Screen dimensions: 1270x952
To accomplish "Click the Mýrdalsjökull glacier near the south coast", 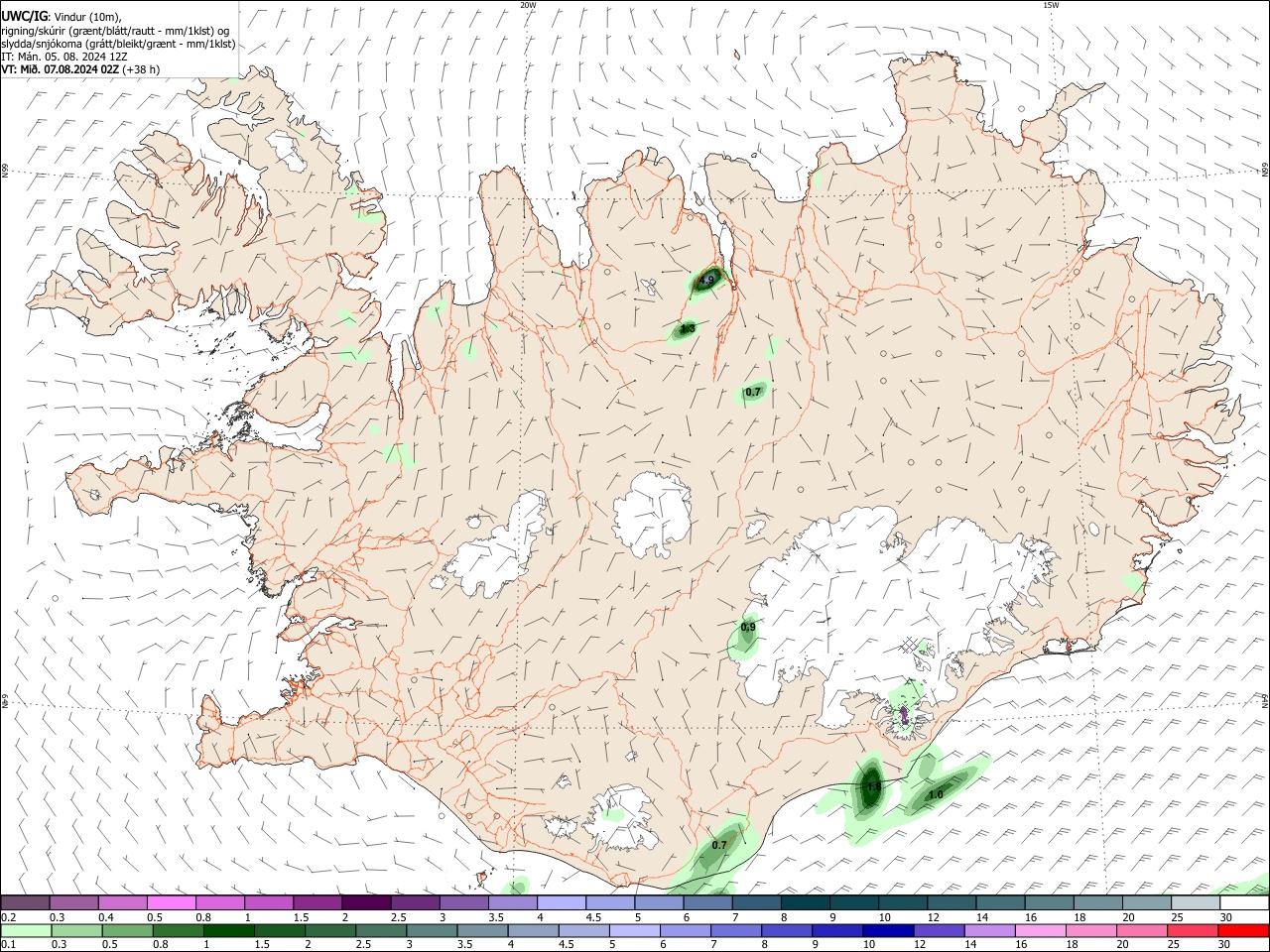I will click(622, 819).
